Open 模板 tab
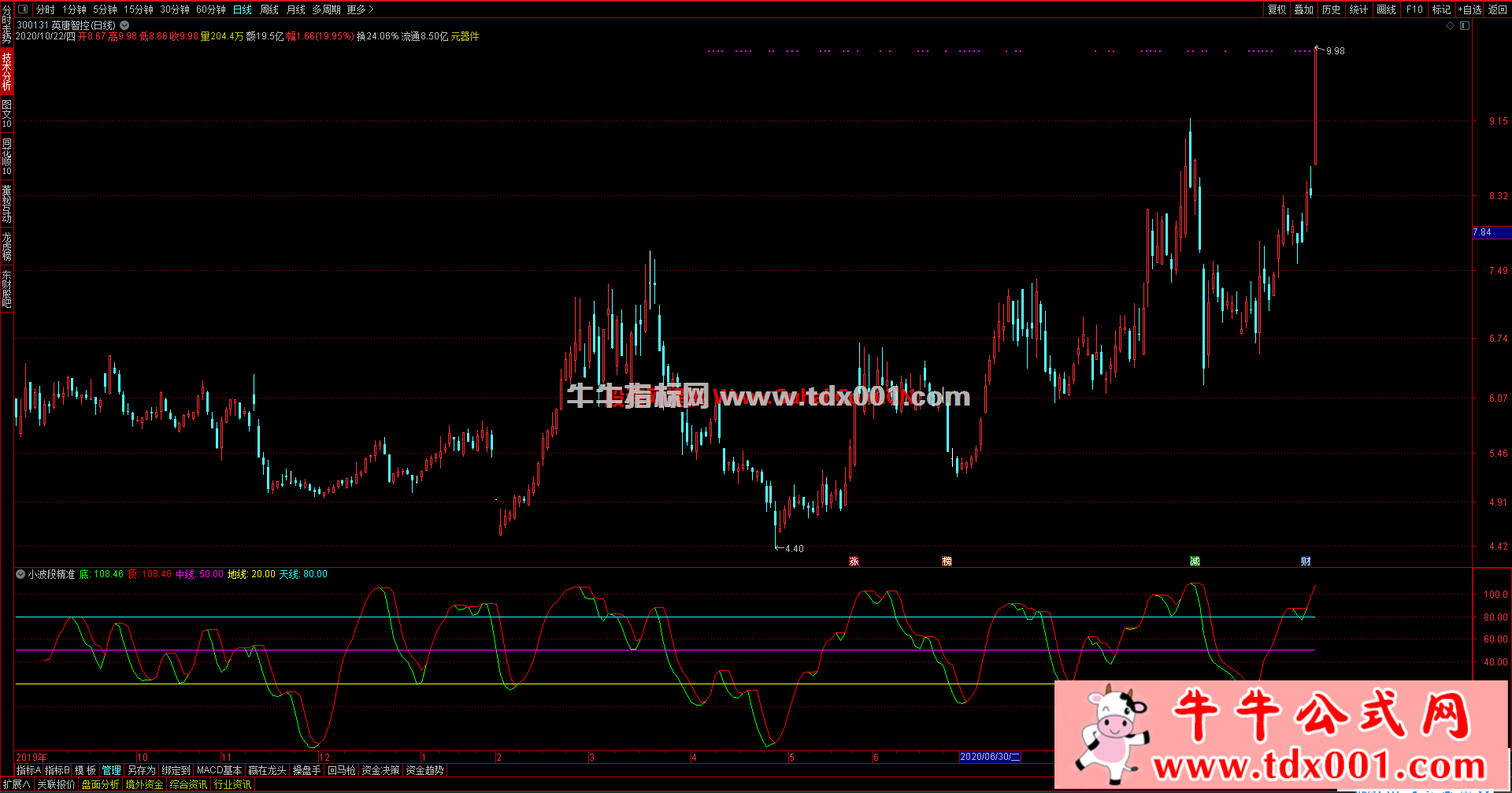Image resolution: width=1512 pixels, height=793 pixels. (85, 770)
